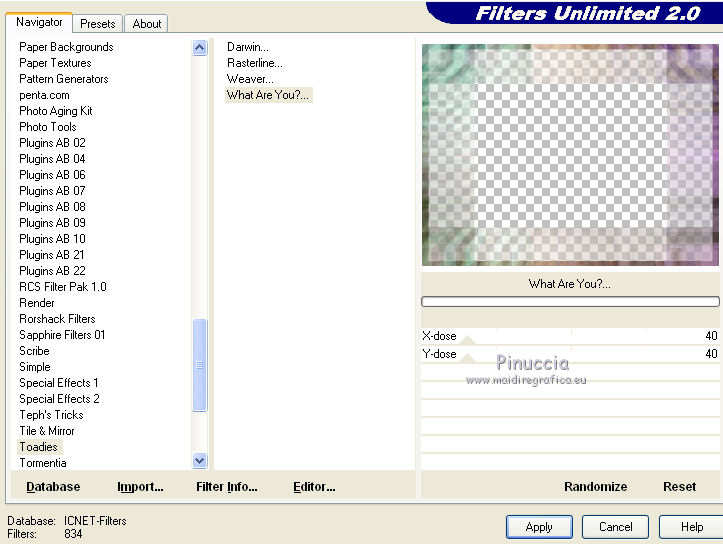Select Pattern Generators category
723x544 pixels.
click(x=64, y=79)
